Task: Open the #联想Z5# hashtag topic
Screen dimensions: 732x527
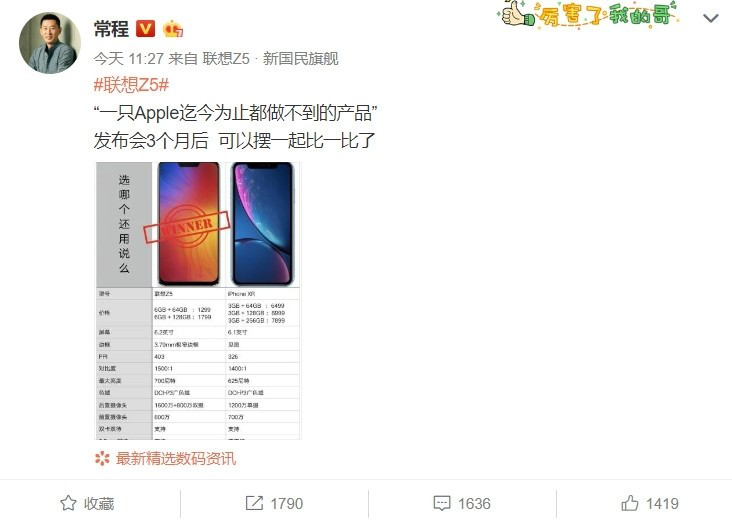Action: point(131,85)
